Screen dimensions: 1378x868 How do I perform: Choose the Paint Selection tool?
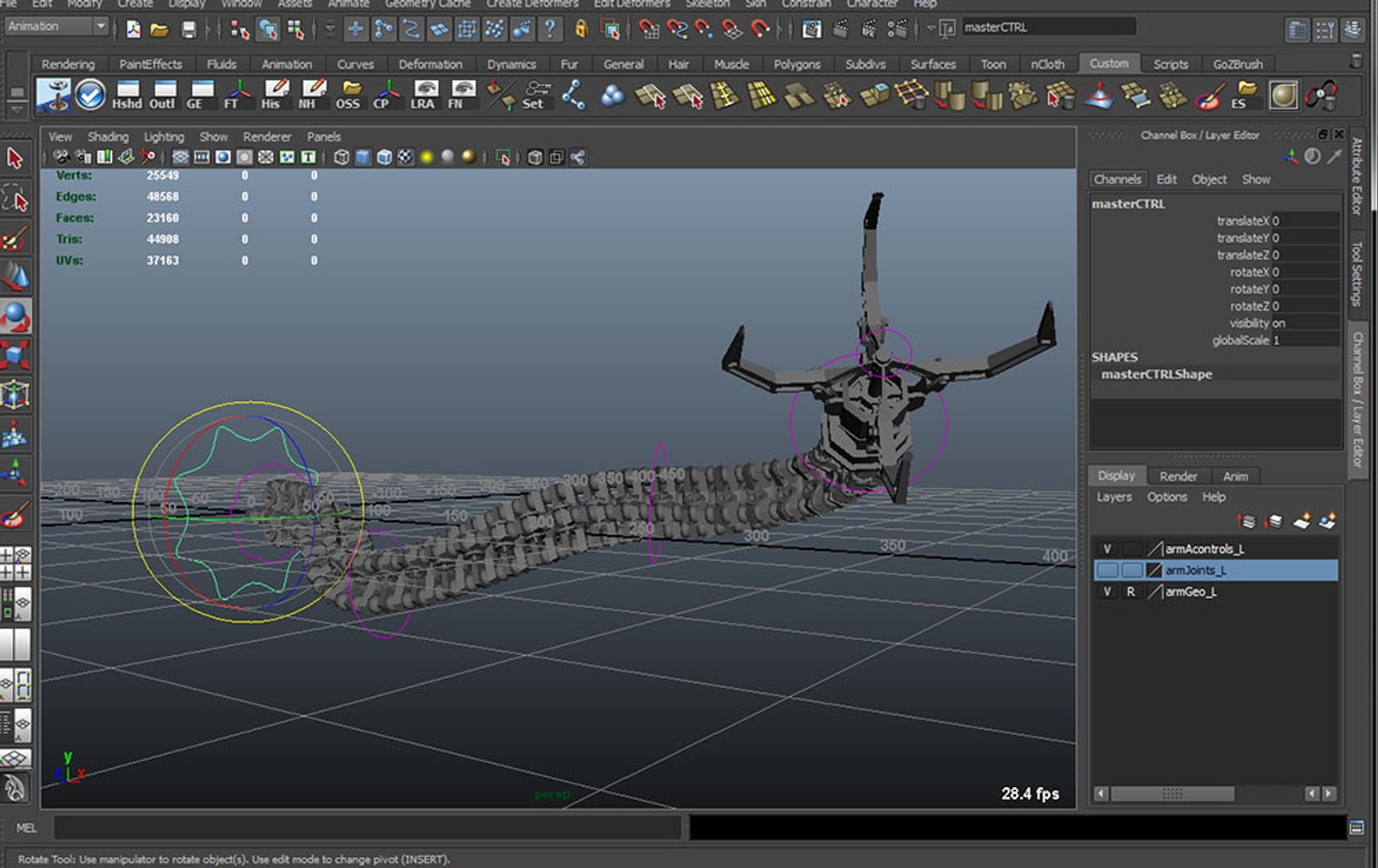click(15, 239)
